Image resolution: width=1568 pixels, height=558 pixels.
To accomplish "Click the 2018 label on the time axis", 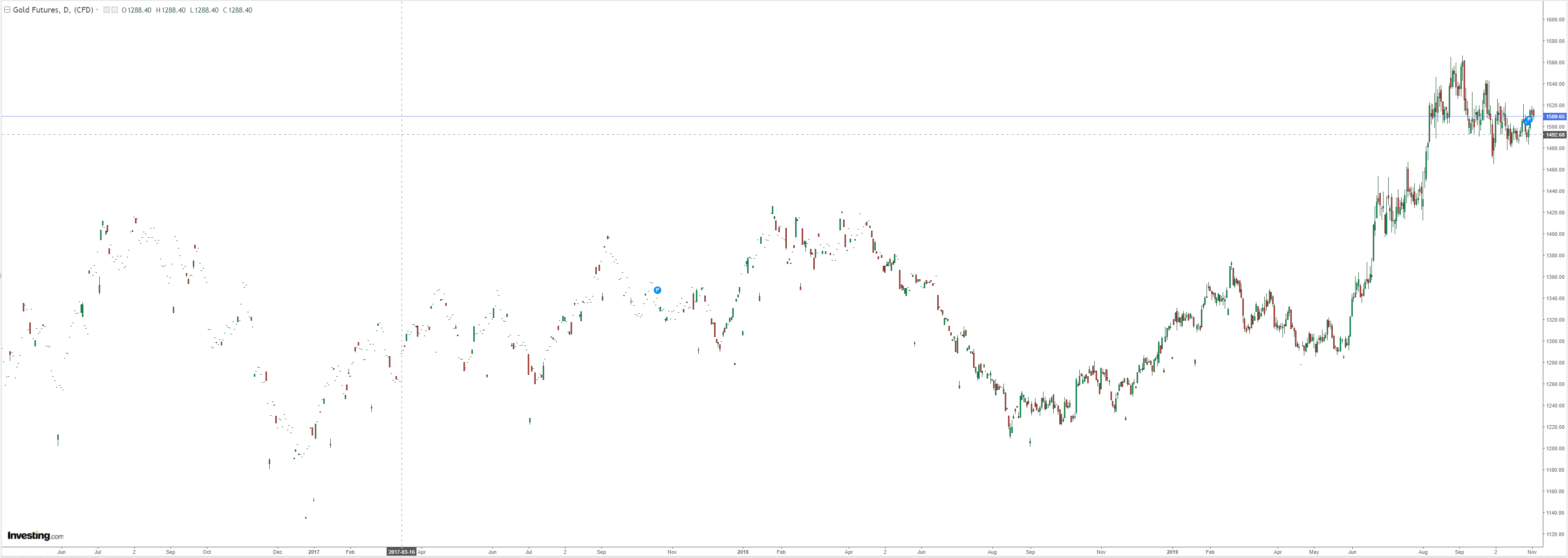I will point(743,552).
